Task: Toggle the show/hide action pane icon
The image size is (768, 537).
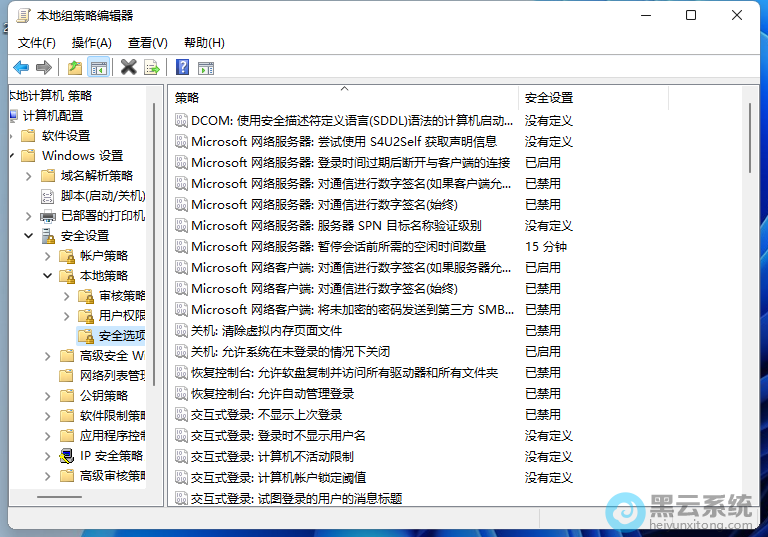Action: click(206, 67)
